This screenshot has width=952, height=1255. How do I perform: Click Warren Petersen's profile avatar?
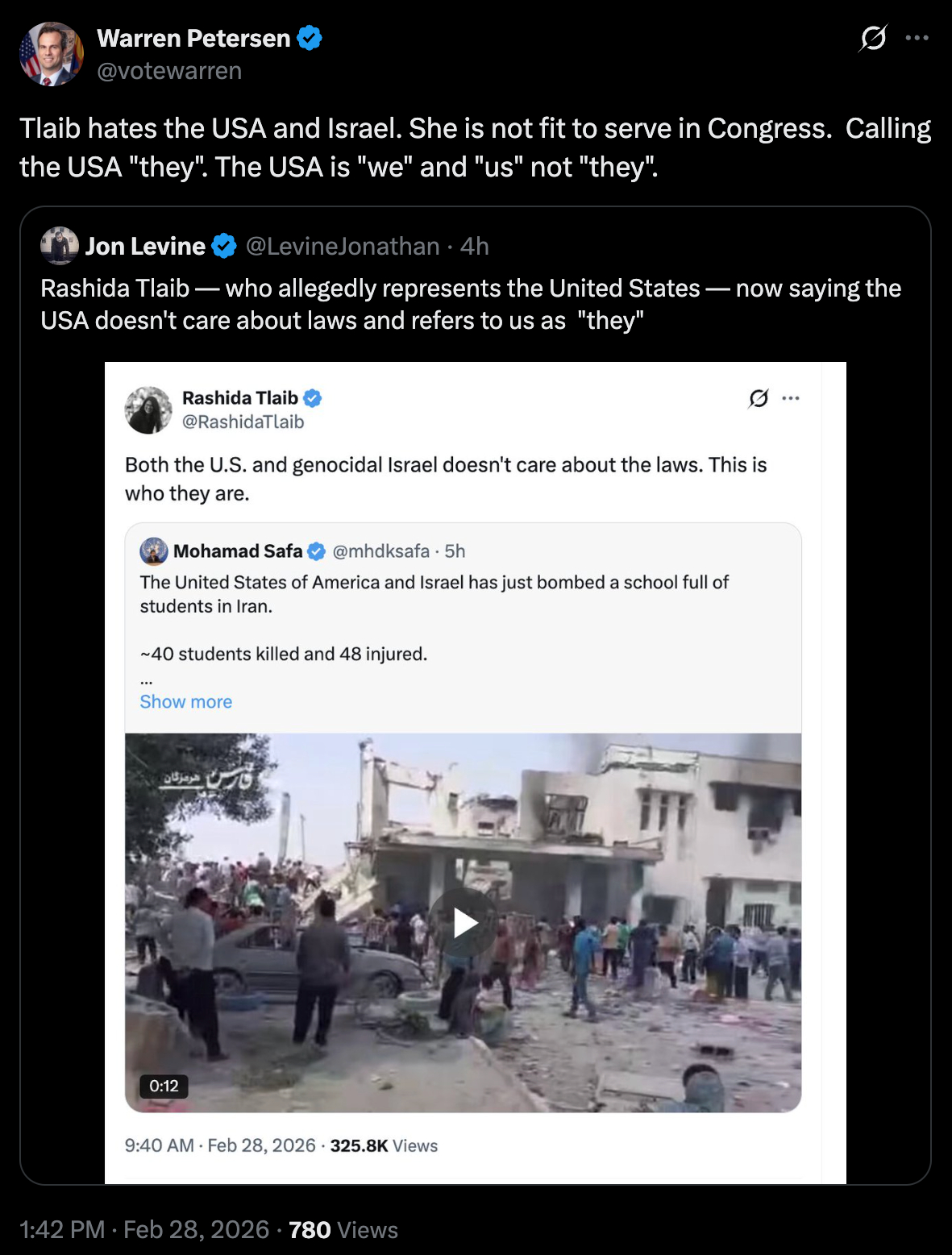(51, 54)
